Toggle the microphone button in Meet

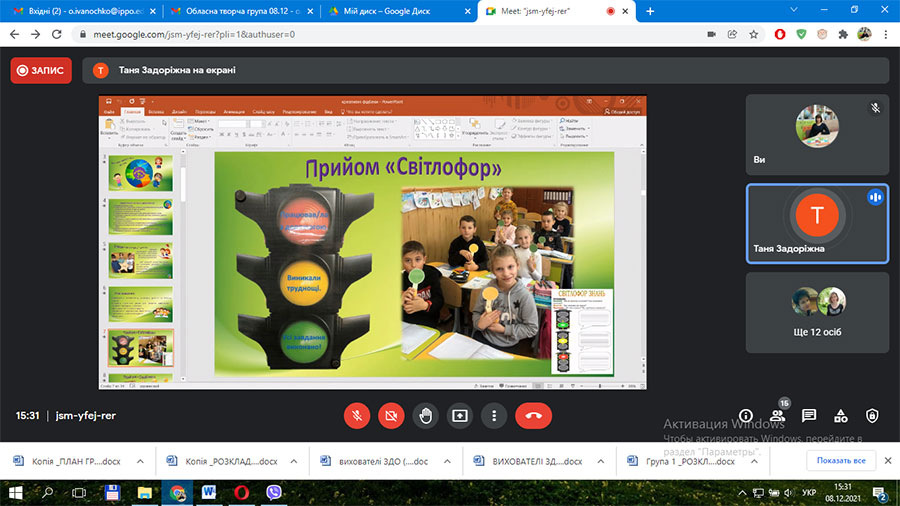pos(356,415)
